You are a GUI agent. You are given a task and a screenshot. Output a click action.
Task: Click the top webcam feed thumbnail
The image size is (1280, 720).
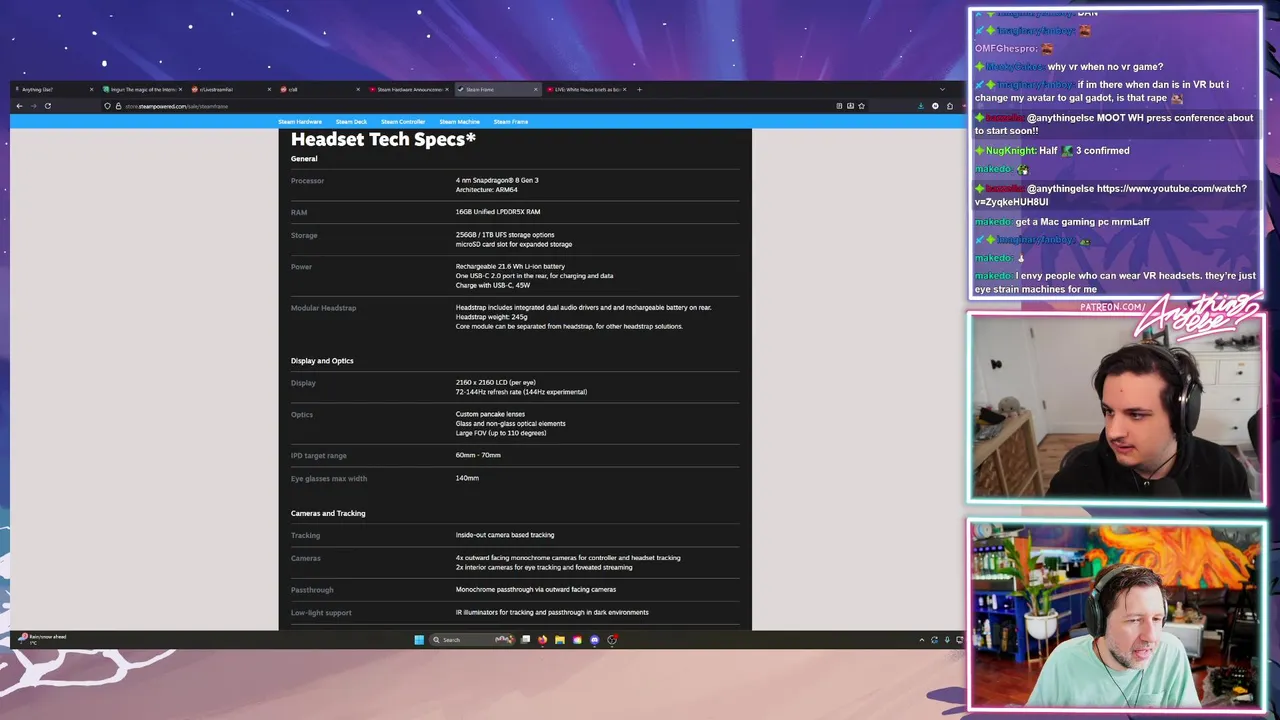pyautogui.click(x=1116, y=408)
